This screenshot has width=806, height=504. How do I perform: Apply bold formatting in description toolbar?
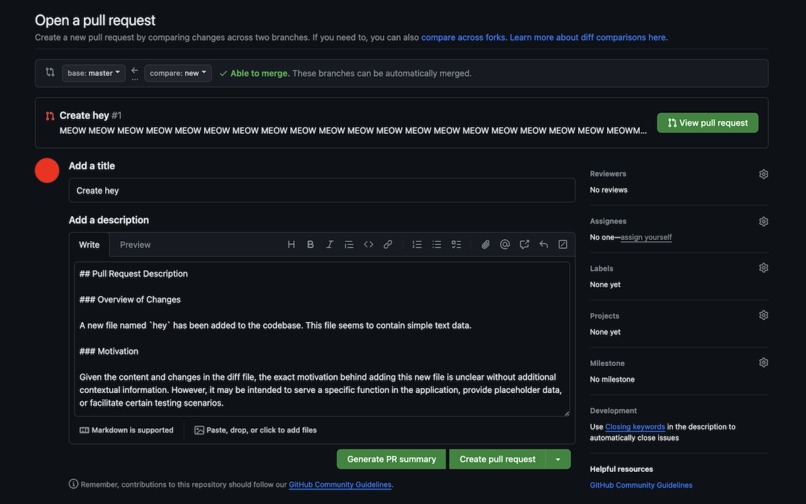[x=310, y=244]
